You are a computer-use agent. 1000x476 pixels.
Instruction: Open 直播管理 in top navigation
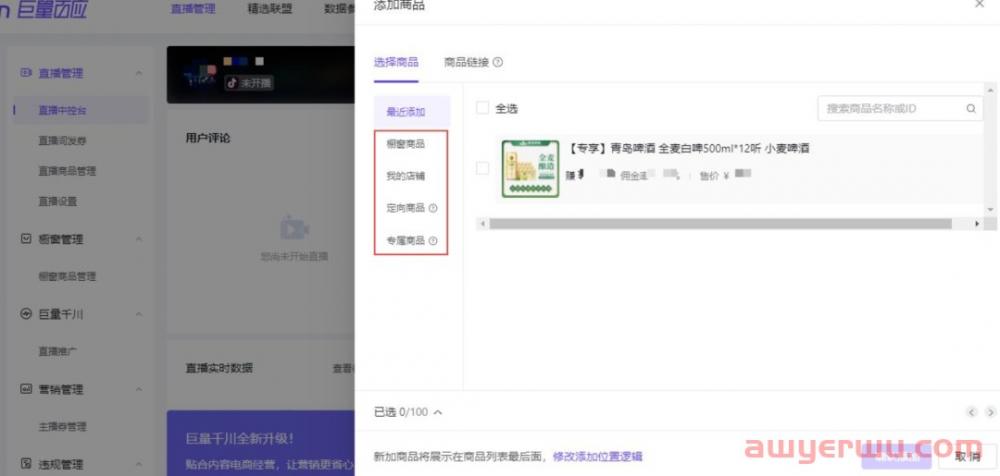coord(193,9)
